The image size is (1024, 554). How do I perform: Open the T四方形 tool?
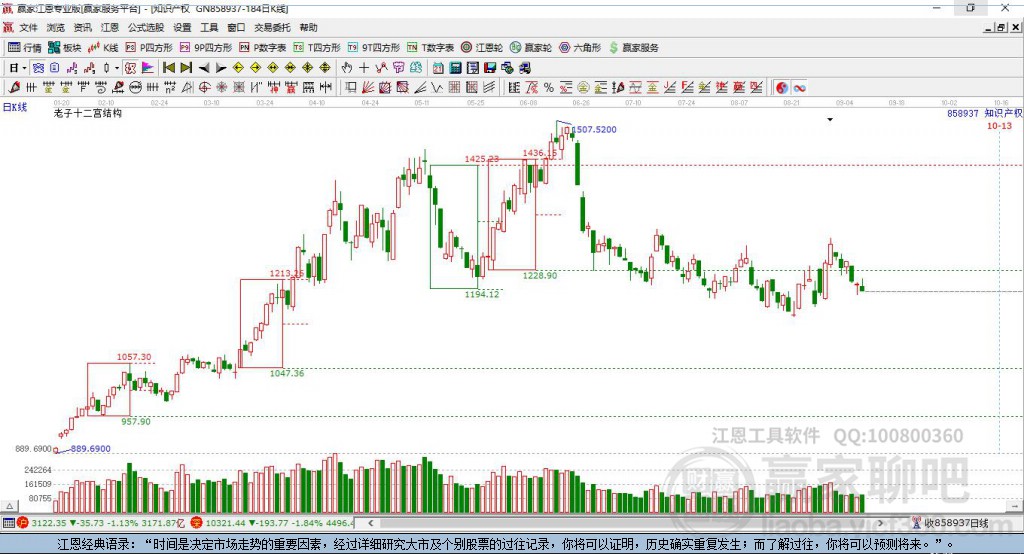[317, 48]
